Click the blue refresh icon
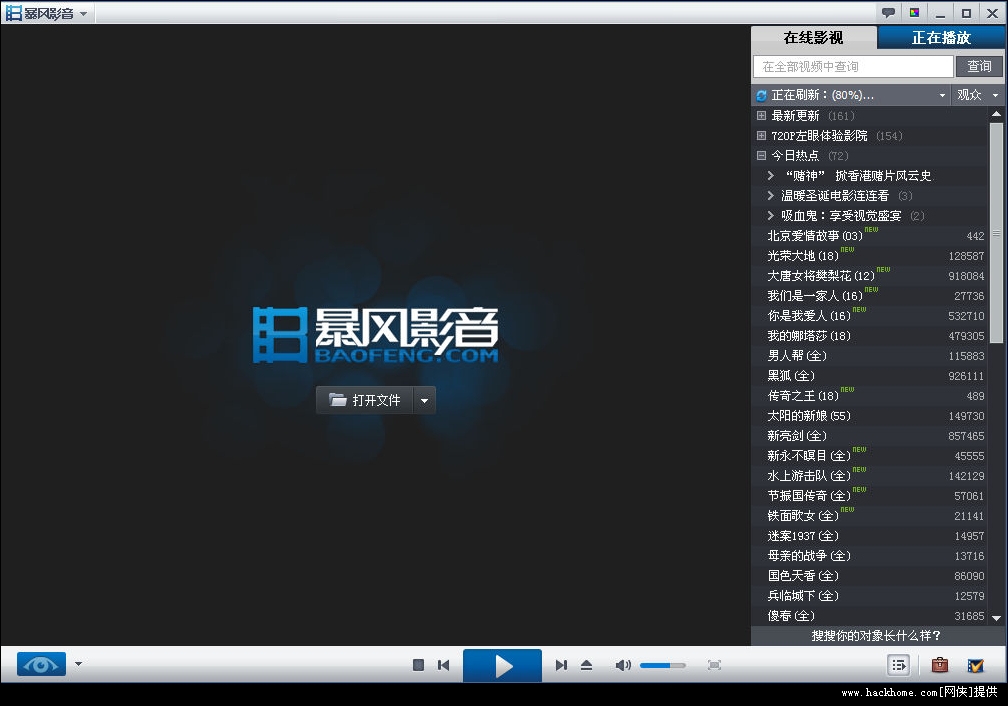 point(761,95)
